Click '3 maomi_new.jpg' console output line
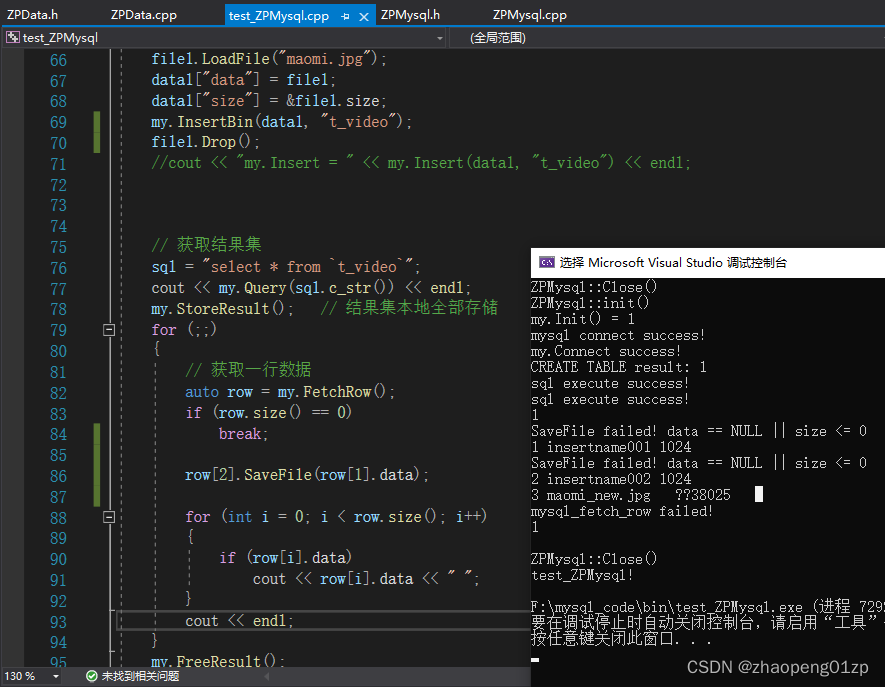Image resolution: width=885 pixels, height=687 pixels. pyautogui.click(x=630, y=496)
